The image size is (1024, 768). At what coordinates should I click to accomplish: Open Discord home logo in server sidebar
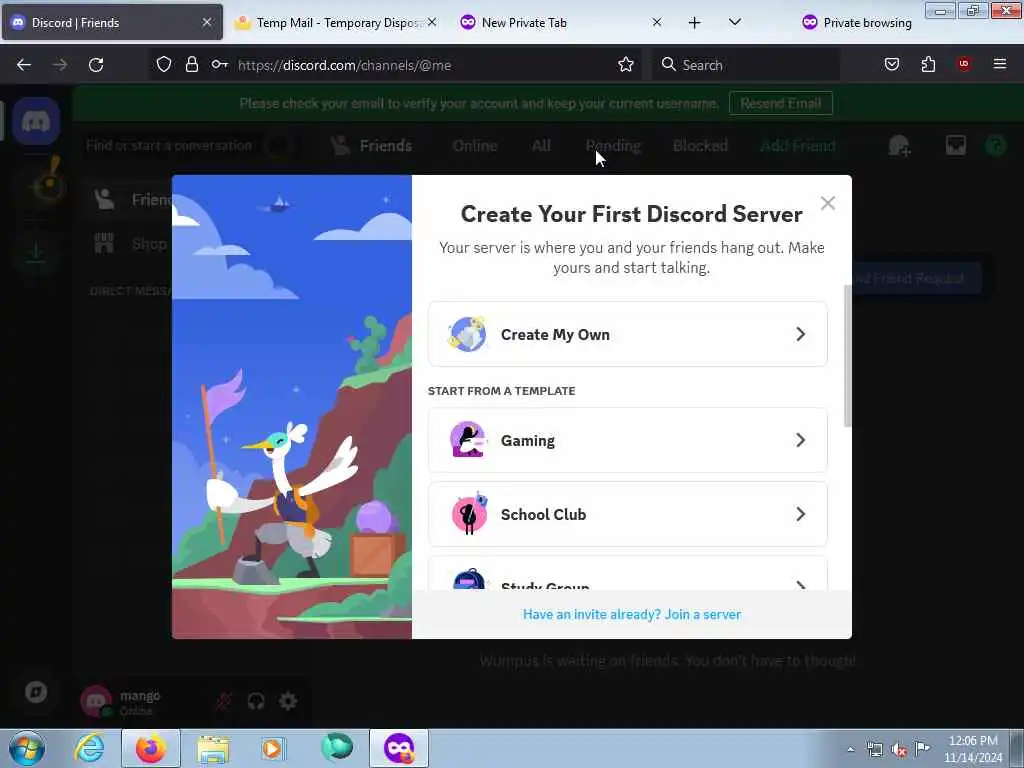36,121
